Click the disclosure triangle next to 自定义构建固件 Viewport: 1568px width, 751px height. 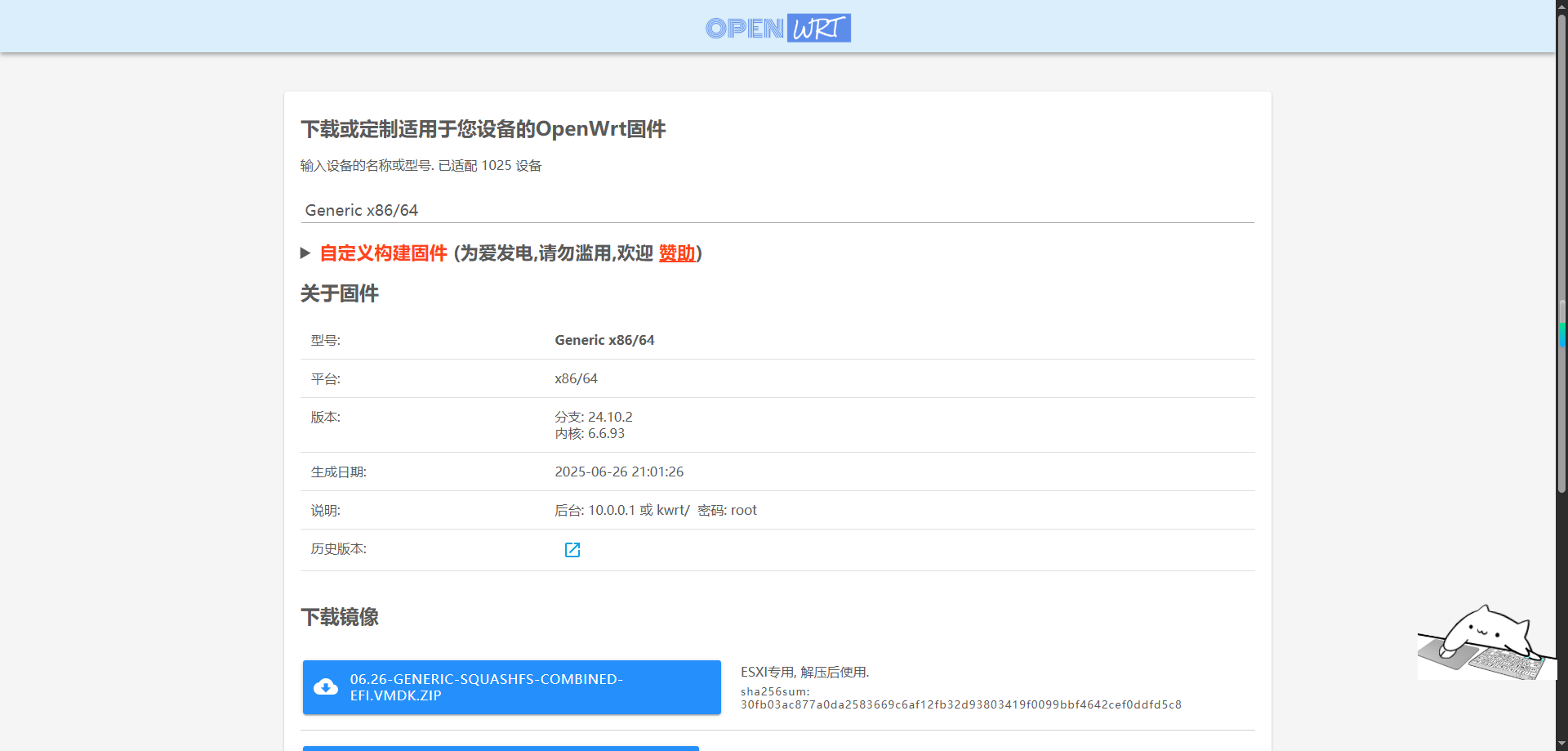coord(306,253)
